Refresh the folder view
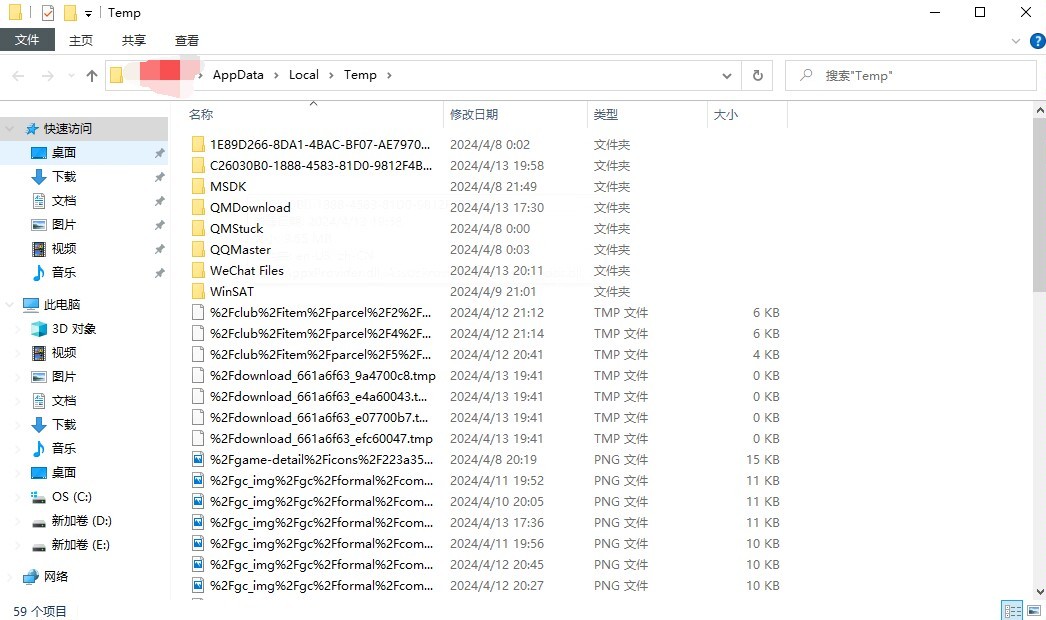 tap(757, 75)
